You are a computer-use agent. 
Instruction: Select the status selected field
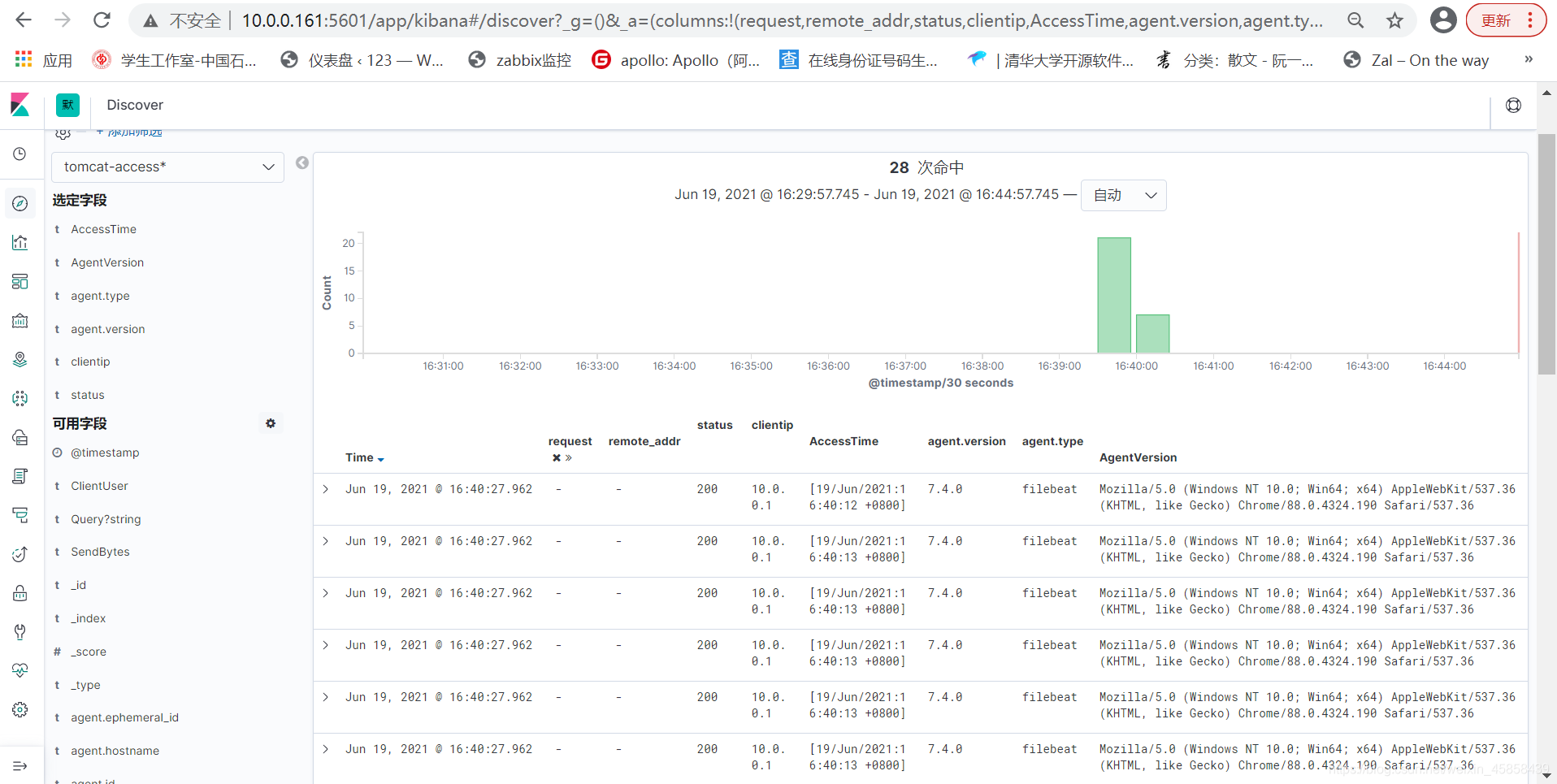pos(87,395)
